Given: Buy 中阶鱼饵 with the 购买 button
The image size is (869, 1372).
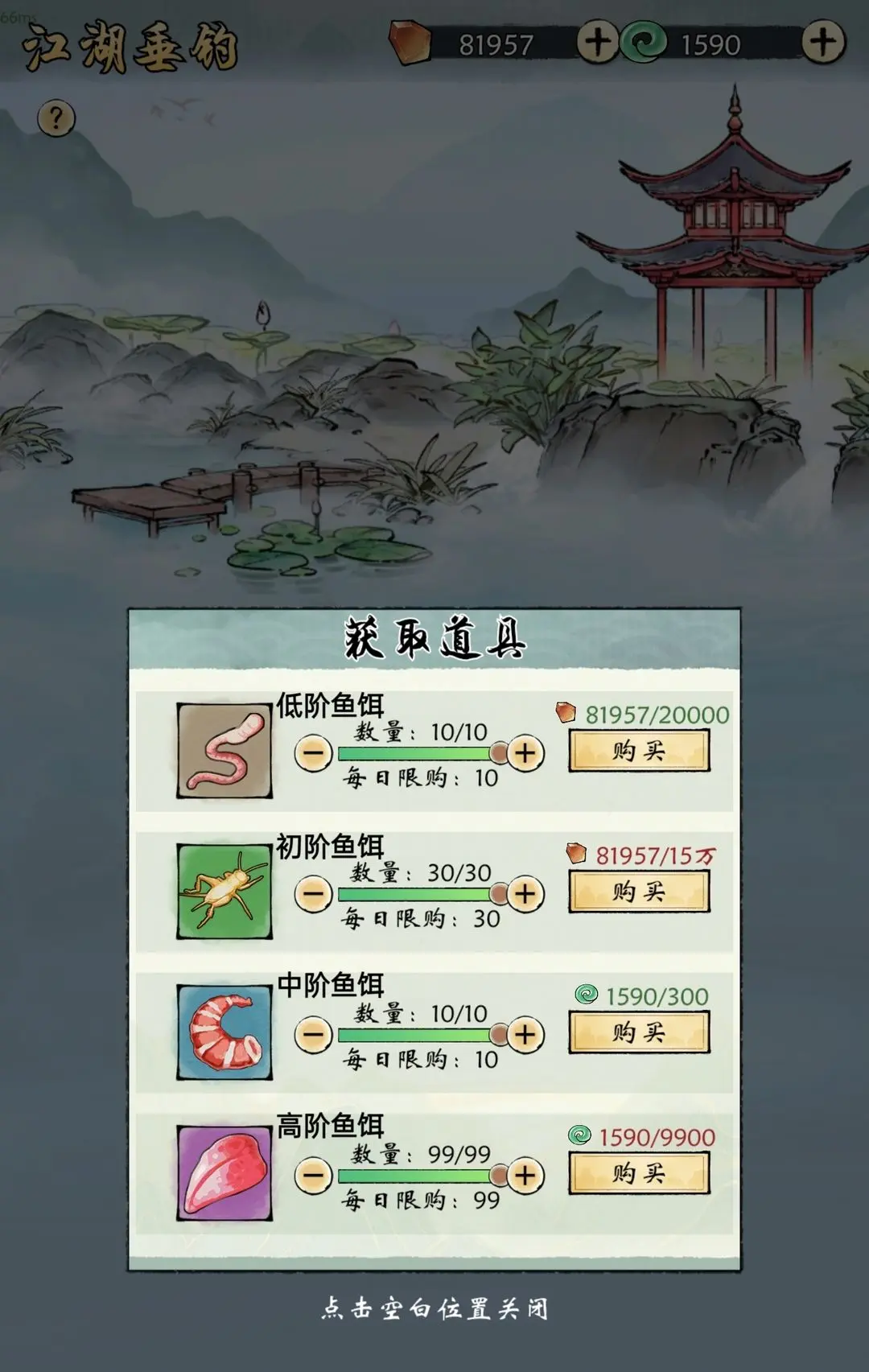Looking at the screenshot, I should coord(639,1032).
